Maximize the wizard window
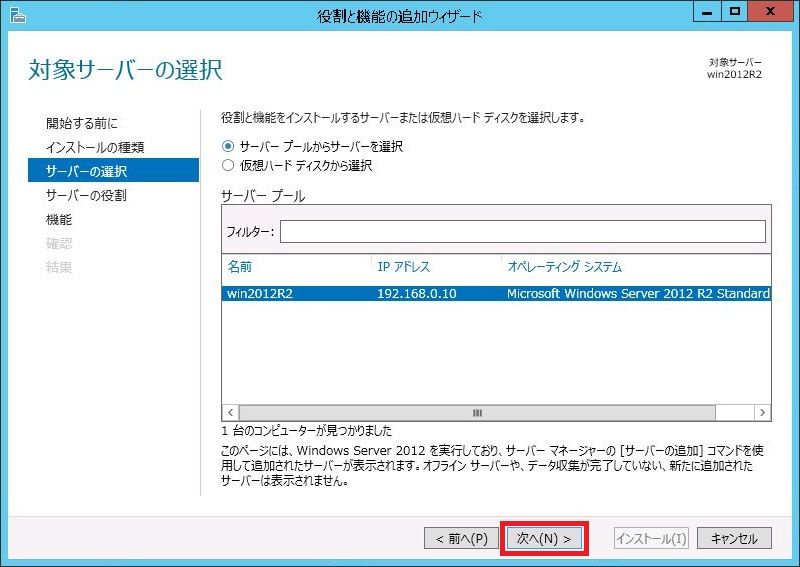800x567 pixels. click(735, 12)
